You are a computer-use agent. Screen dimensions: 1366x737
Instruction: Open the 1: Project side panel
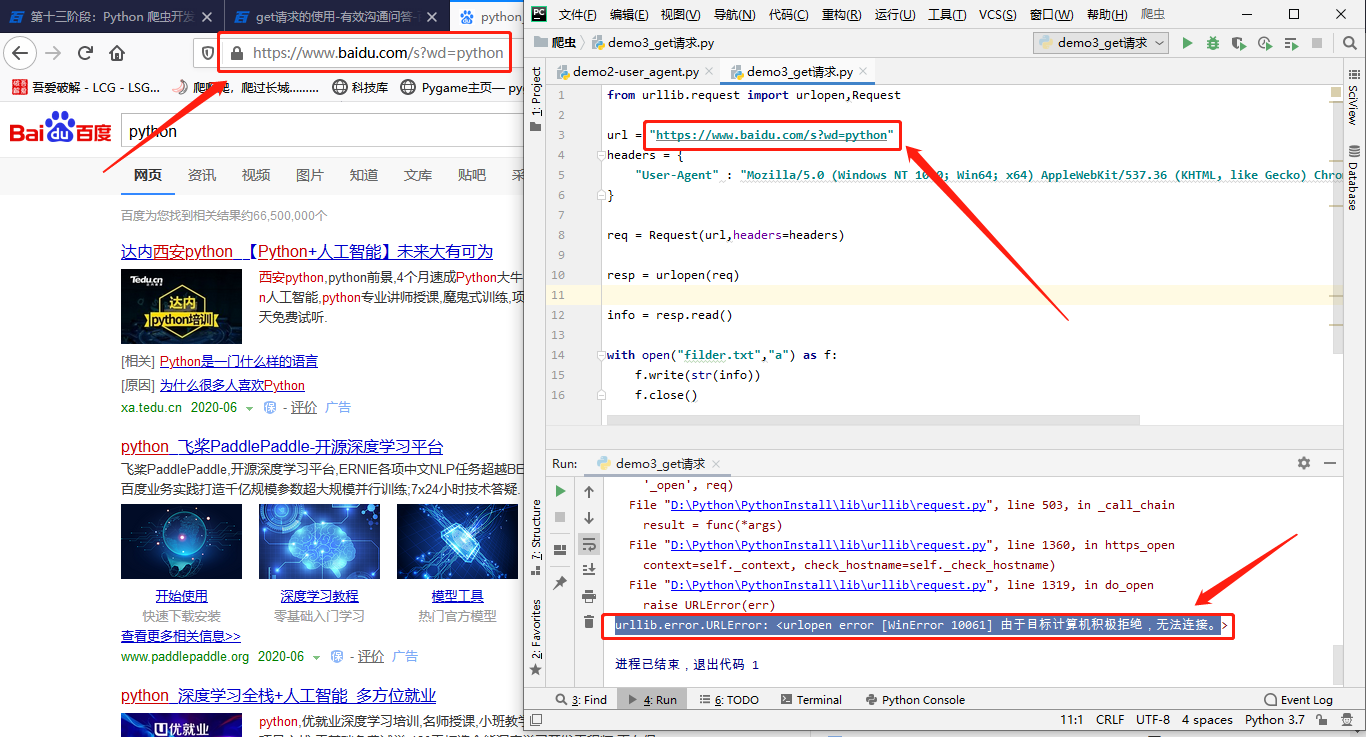click(535, 99)
